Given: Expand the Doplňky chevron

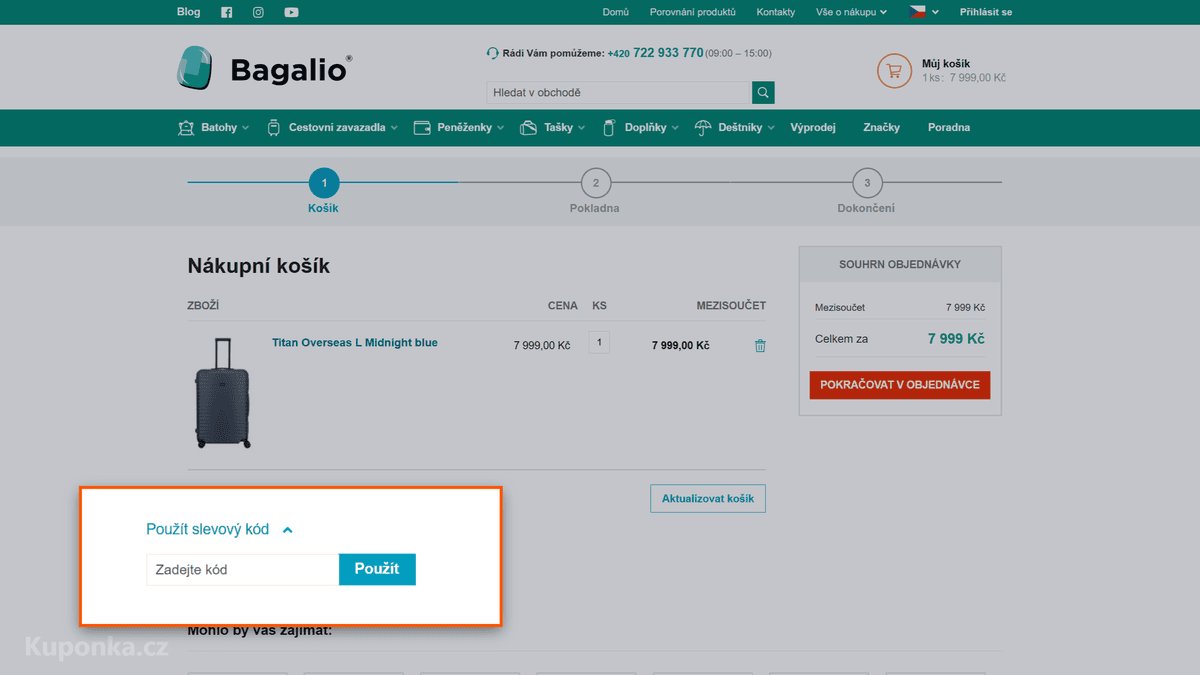Looking at the screenshot, I should tap(675, 128).
